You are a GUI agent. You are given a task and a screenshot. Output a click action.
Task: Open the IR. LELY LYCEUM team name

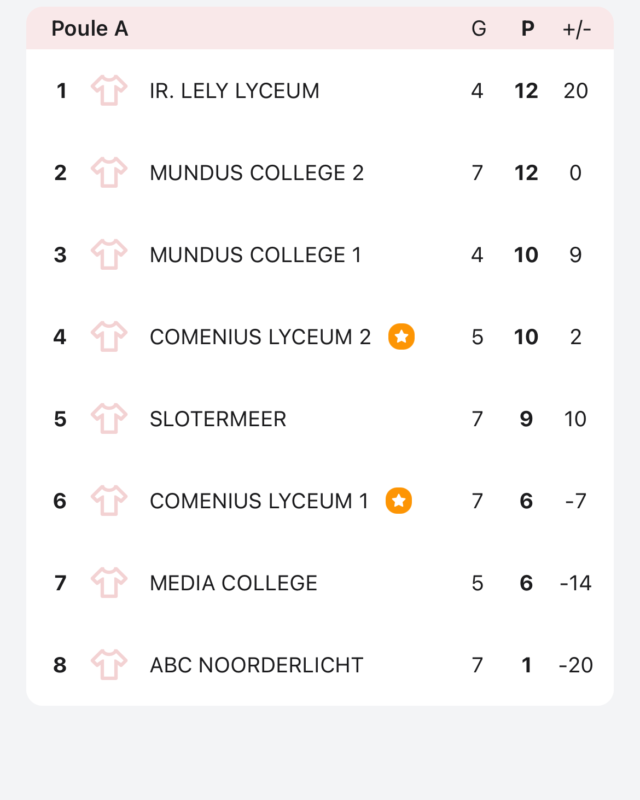234,91
